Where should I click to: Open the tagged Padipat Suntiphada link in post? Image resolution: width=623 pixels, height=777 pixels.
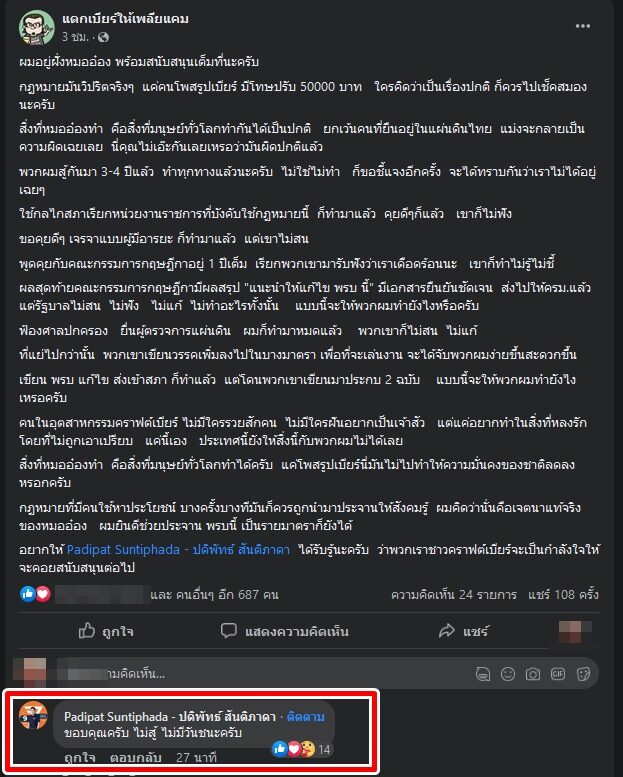[178, 550]
